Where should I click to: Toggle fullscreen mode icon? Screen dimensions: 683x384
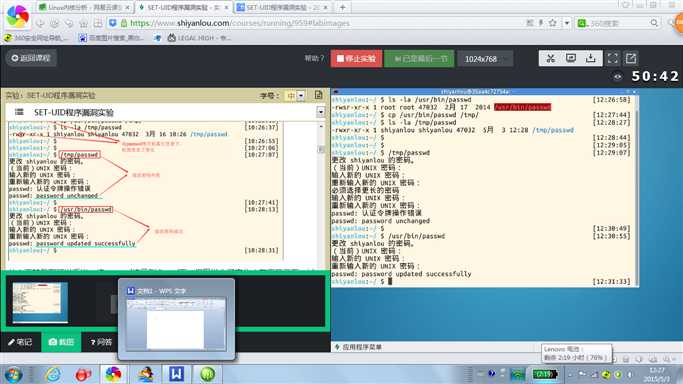click(x=612, y=58)
